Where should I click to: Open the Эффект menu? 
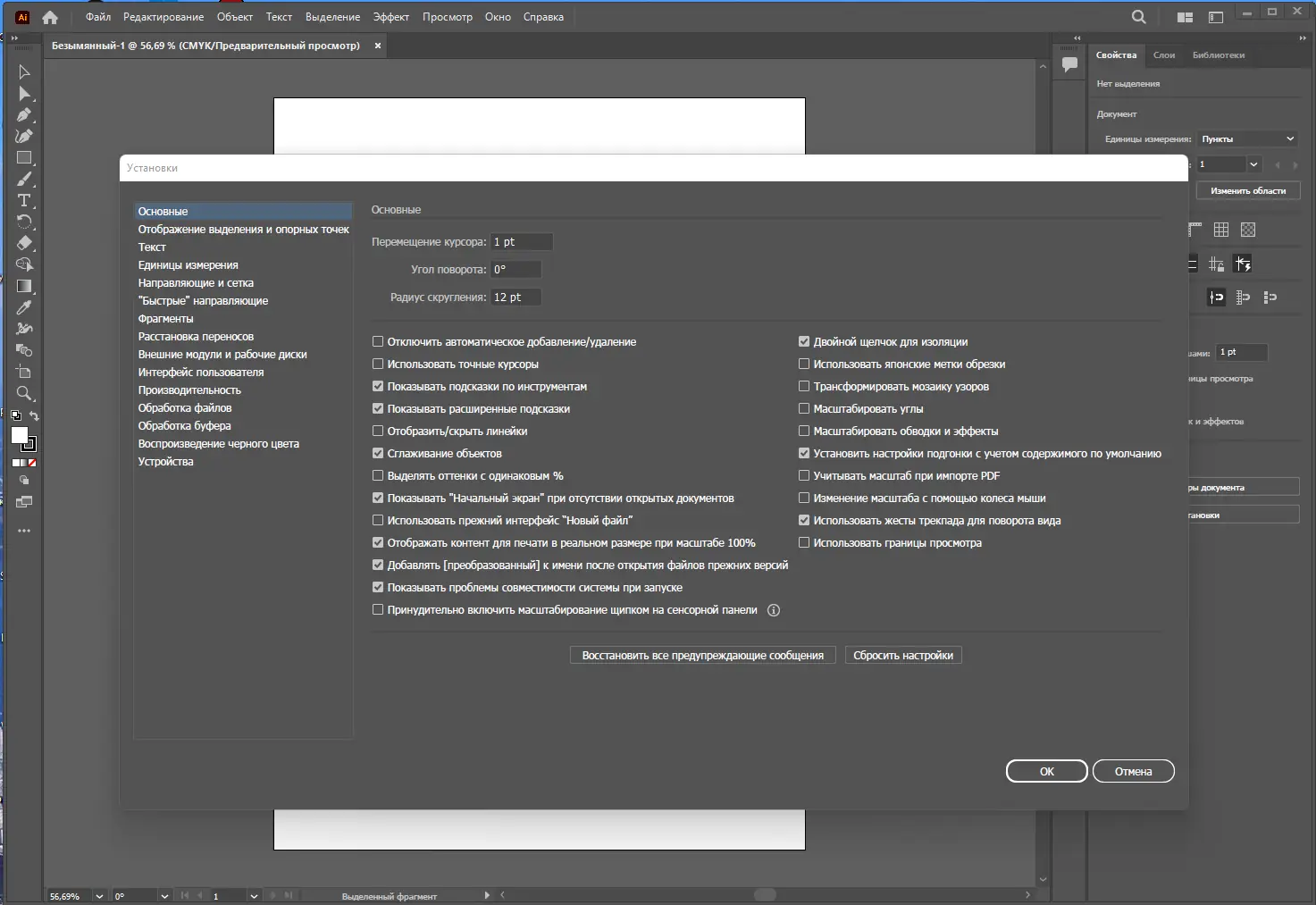click(391, 17)
